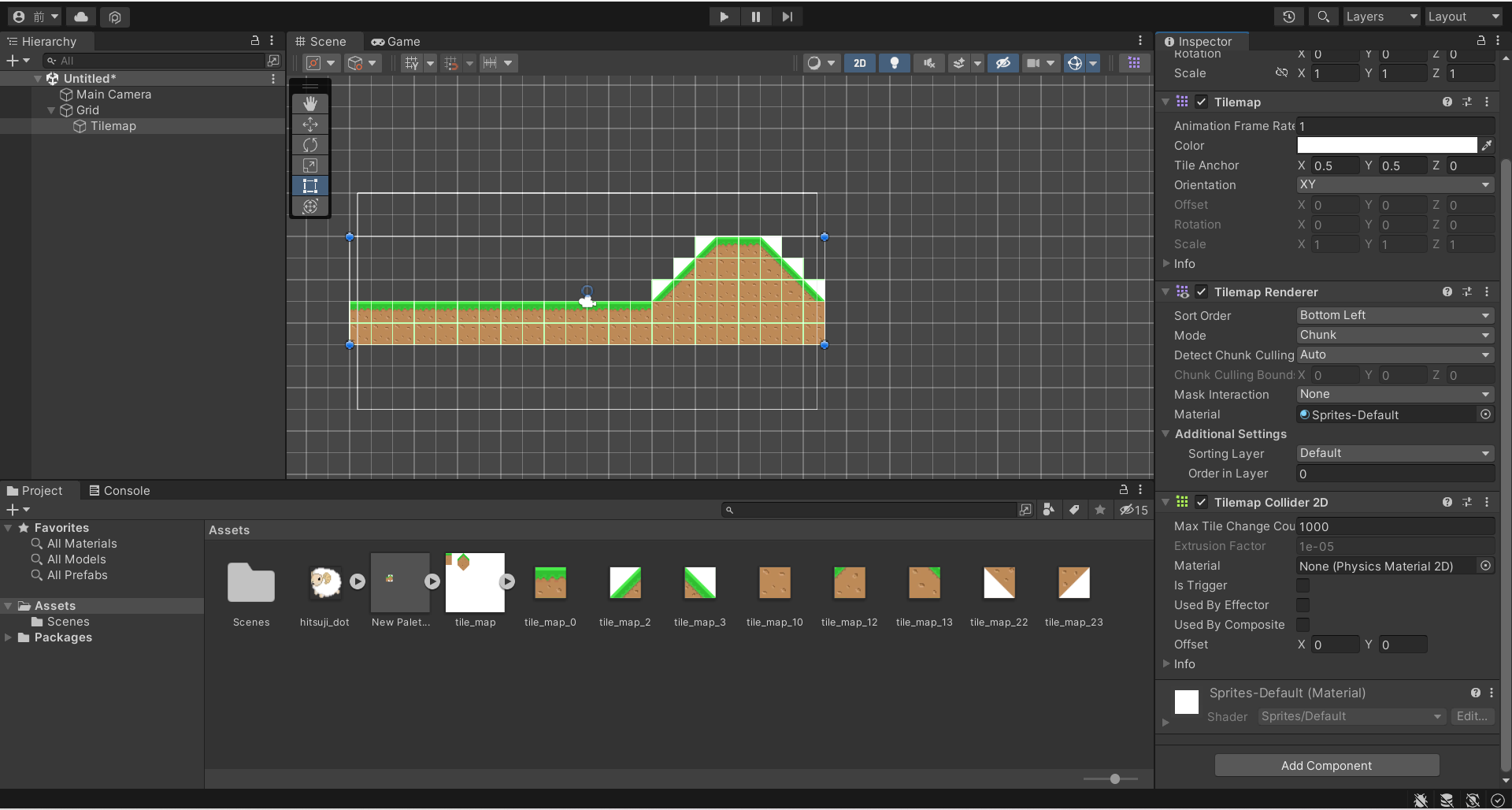Toggle 2D view mode
The height and width of the screenshot is (810, 1512).
coord(859,63)
